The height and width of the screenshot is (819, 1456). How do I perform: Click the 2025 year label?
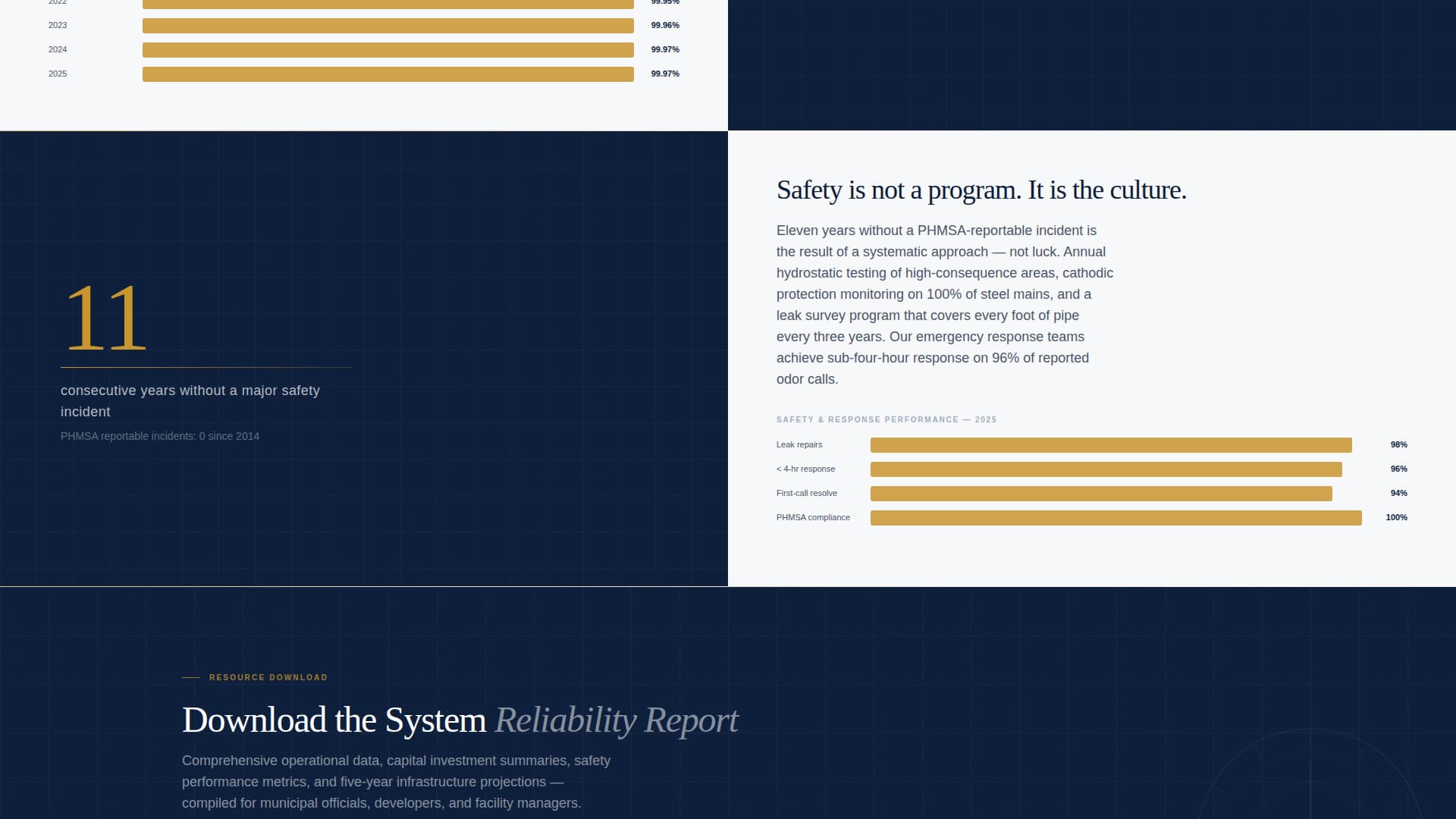(58, 74)
